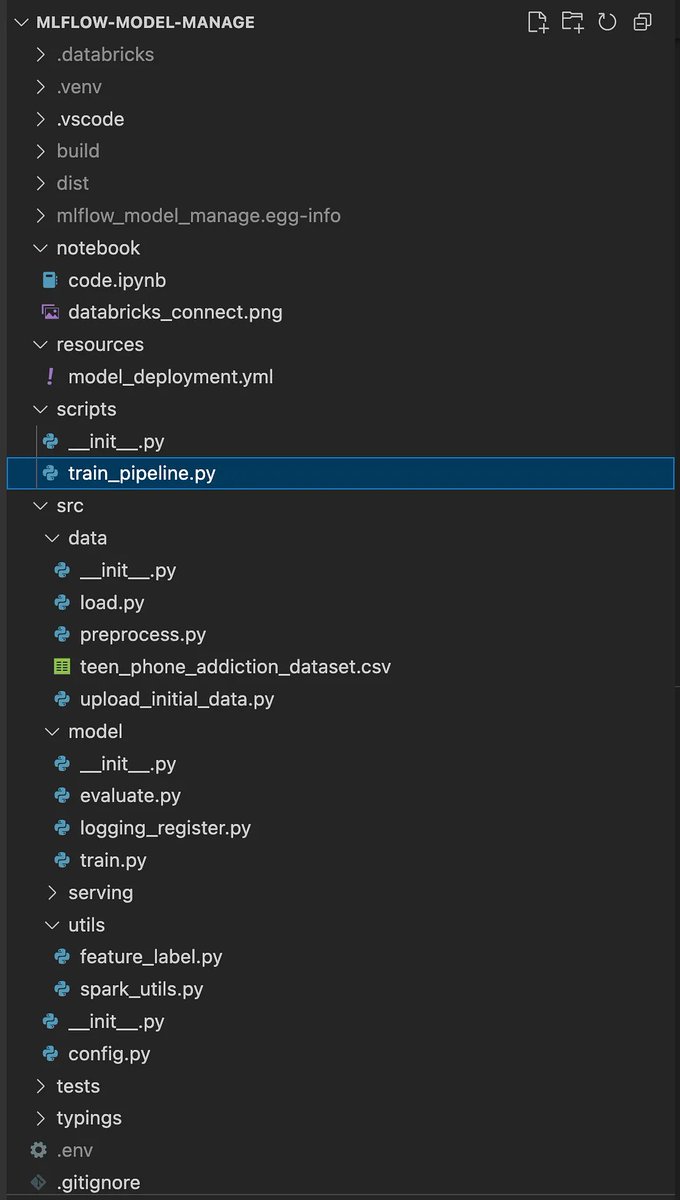This screenshot has height=1200, width=680.
Task: Open __init__.py in data folder
Action: point(128,570)
